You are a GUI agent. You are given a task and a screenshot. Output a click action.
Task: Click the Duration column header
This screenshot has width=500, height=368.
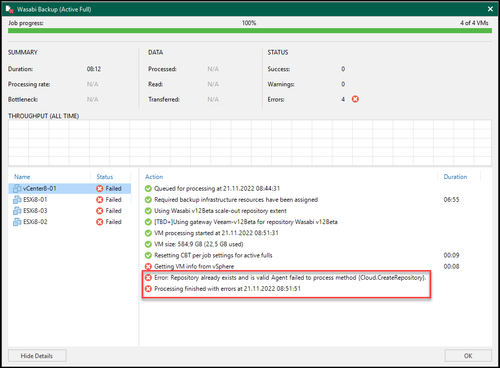455,177
